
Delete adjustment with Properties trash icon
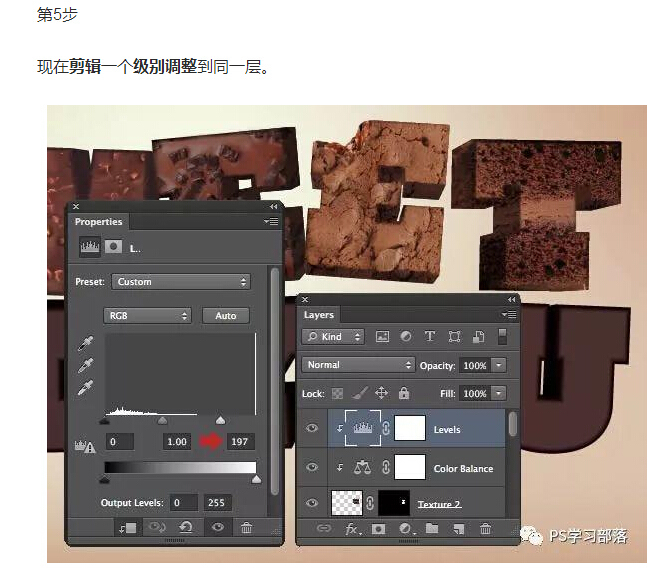(x=247, y=528)
